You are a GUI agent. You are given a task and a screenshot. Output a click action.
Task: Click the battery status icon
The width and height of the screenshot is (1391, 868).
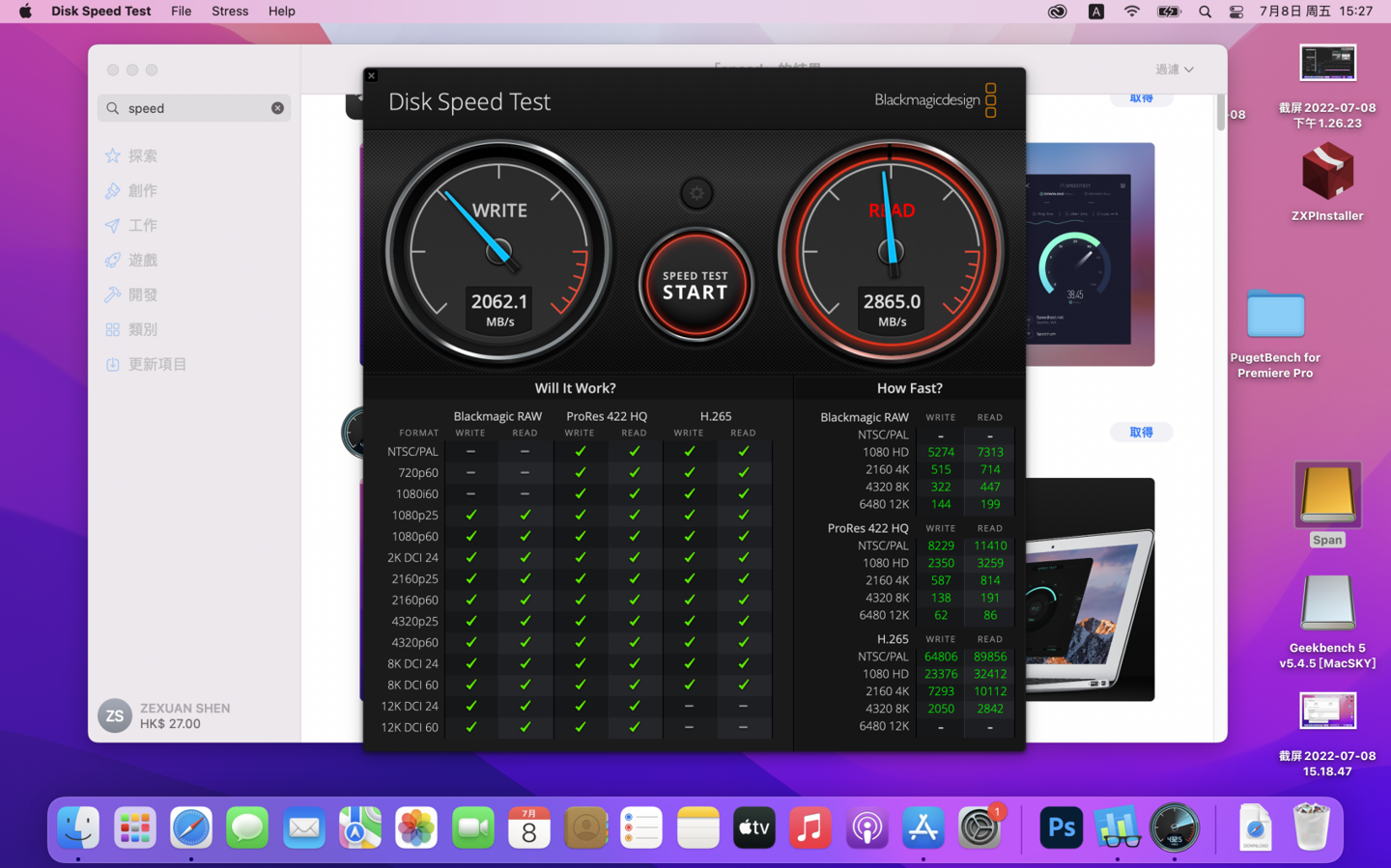tap(1169, 12)
